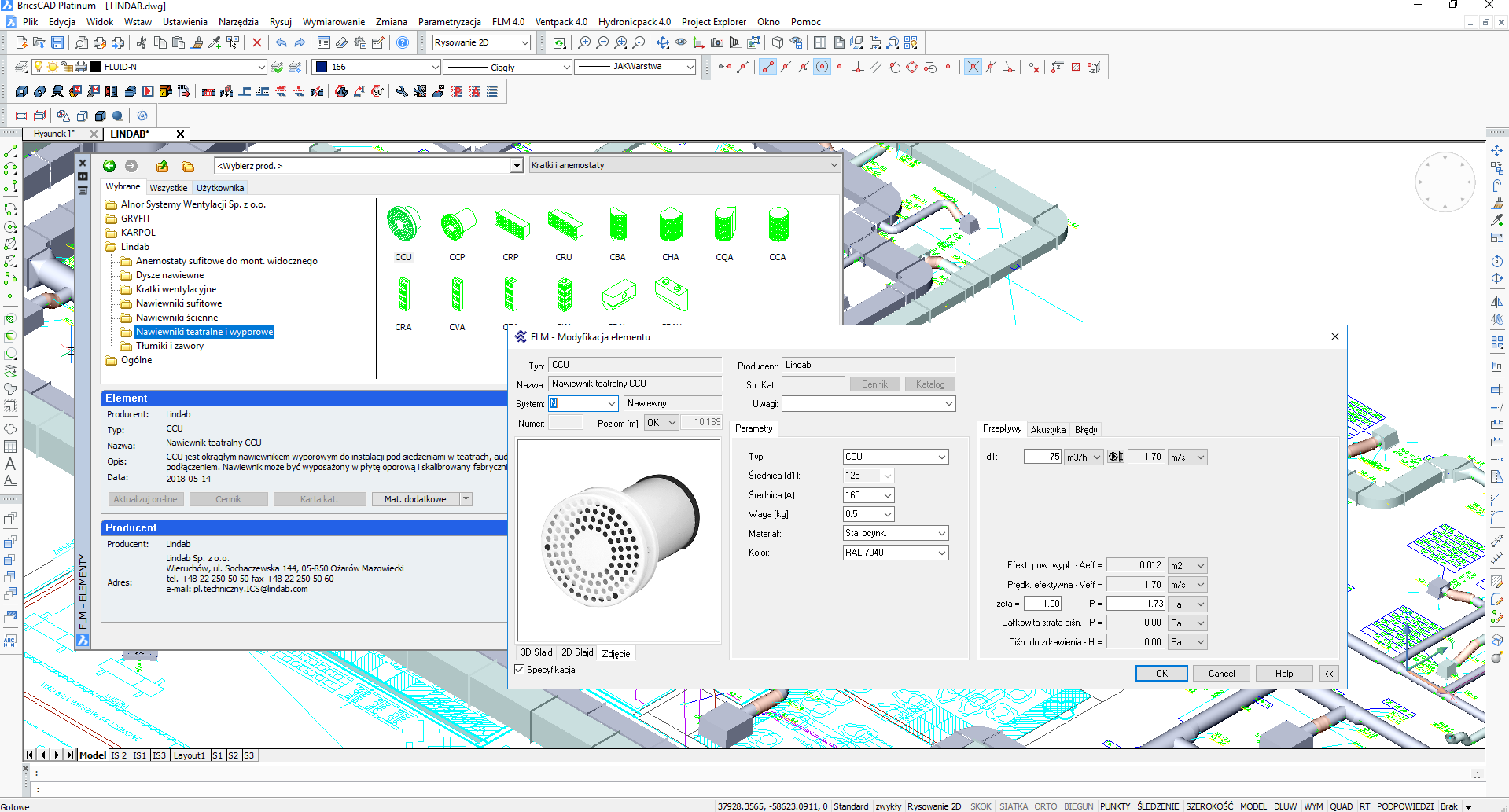Image resolution: width=1509 pixels, height=812 pixels.
Task: Toggle ORTO mode in status bar
Action: tap(1045, 806)
